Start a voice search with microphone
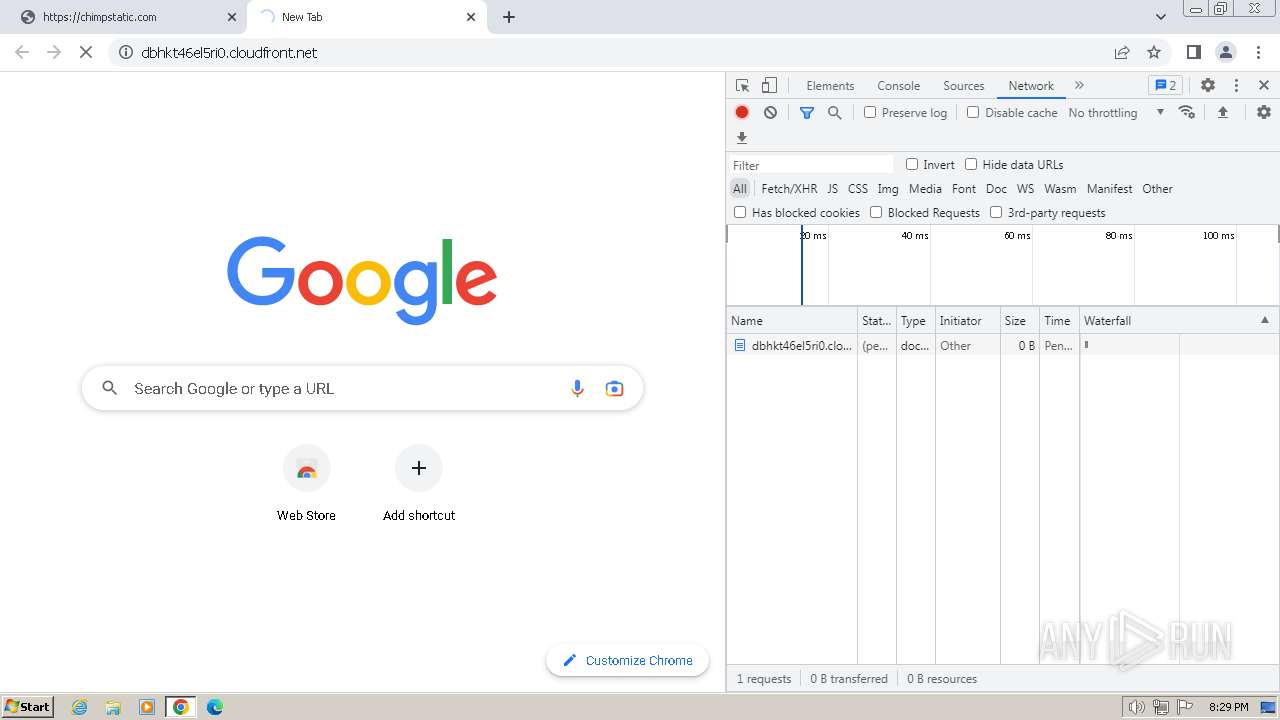This screenshot has height=720, width=1280. point(577,388)
